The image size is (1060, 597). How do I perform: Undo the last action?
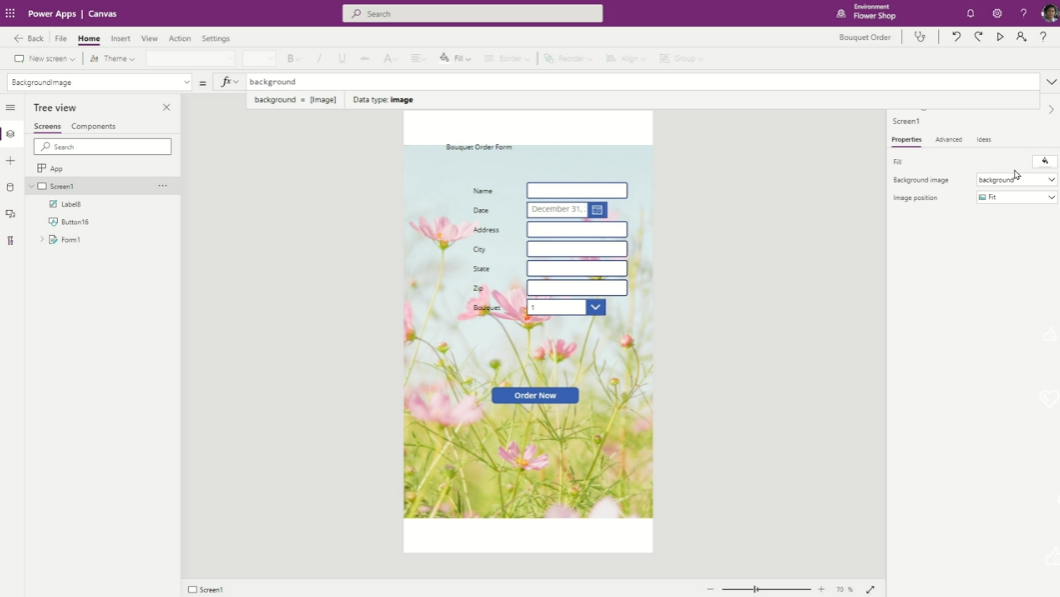coord(956,37)
